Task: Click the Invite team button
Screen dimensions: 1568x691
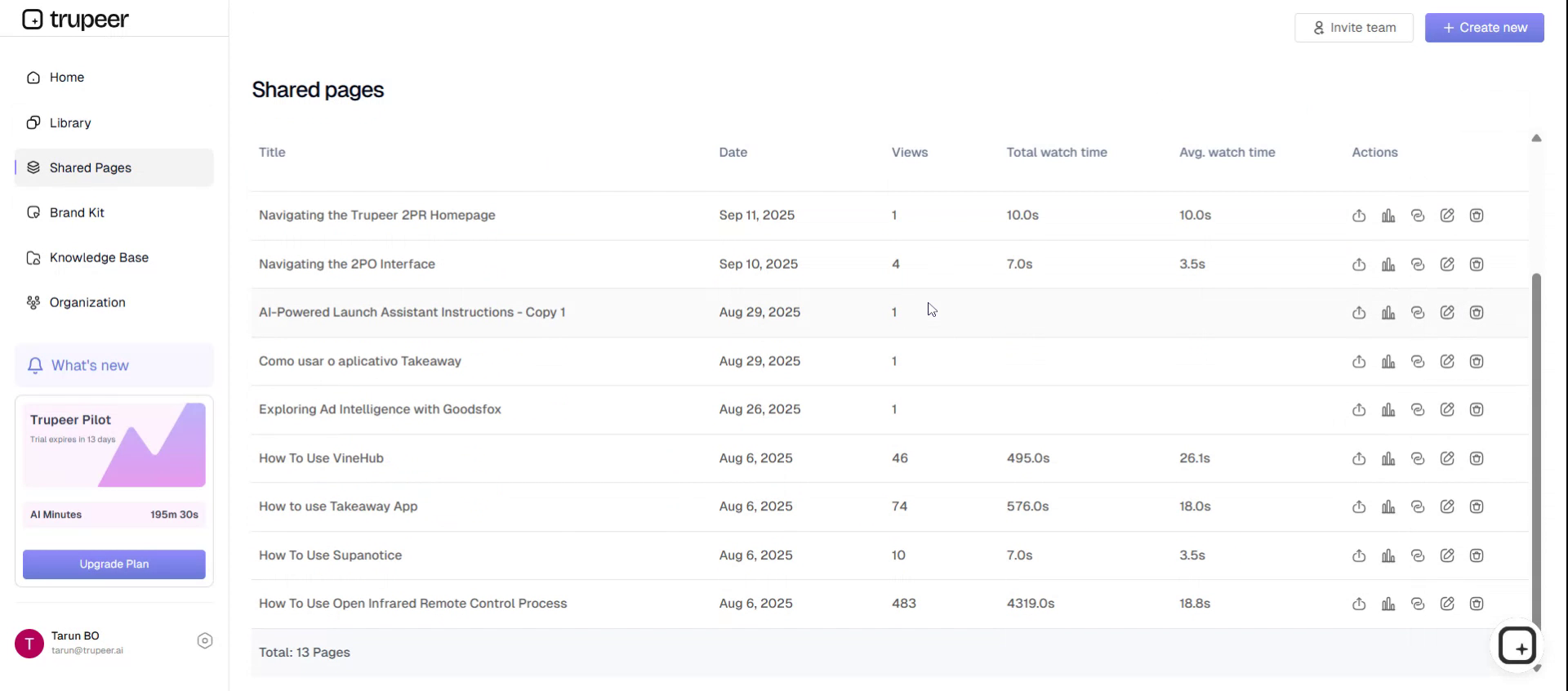Action: [1354, 28]
